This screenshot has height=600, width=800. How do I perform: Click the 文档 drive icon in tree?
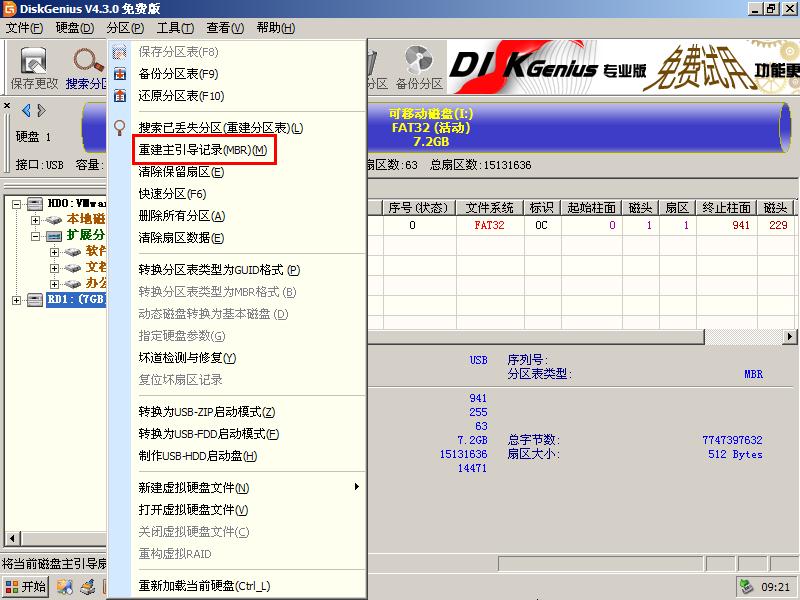(x=72, y=267)
